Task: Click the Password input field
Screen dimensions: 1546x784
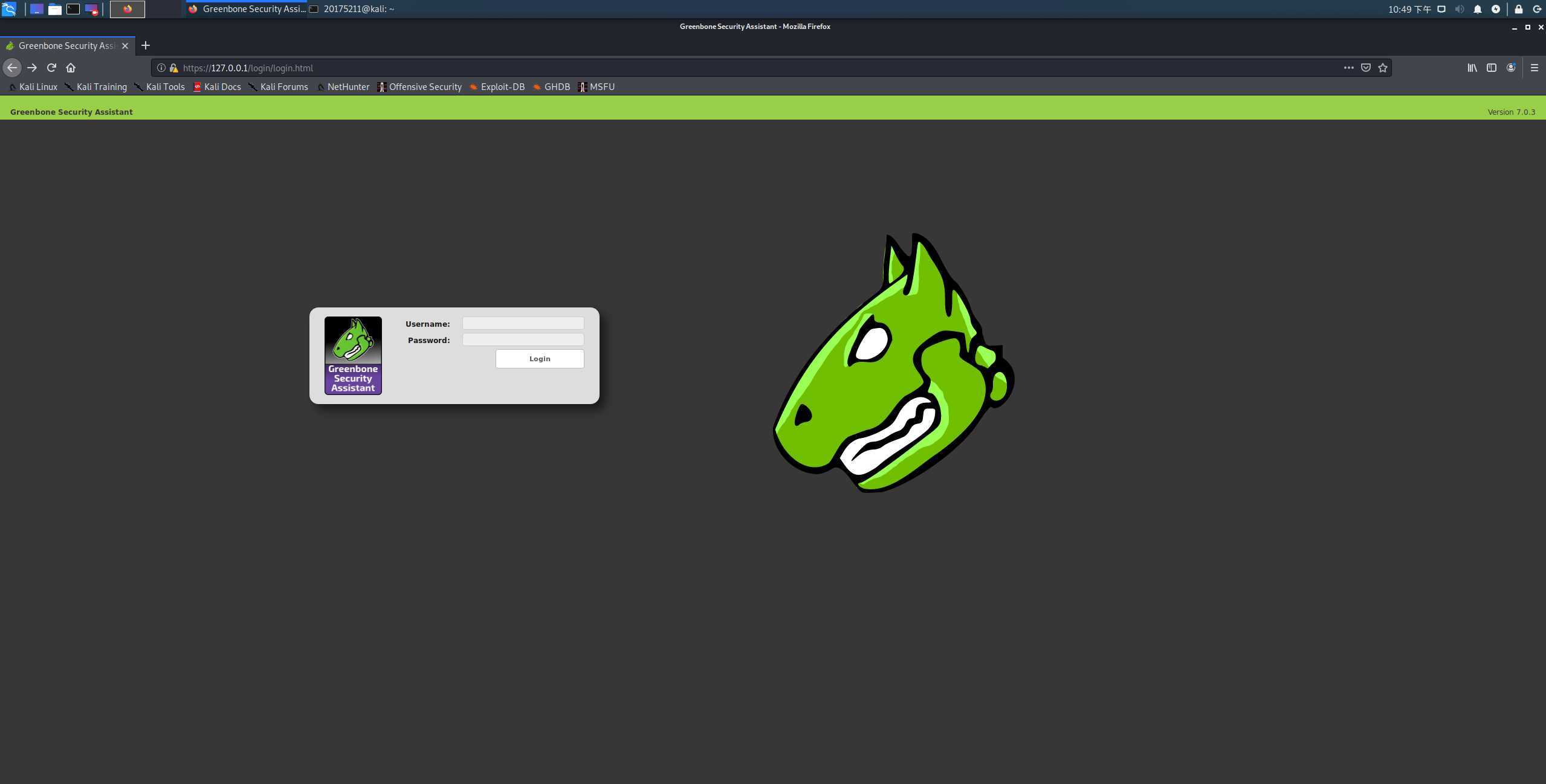Action: tap(523, 339)
